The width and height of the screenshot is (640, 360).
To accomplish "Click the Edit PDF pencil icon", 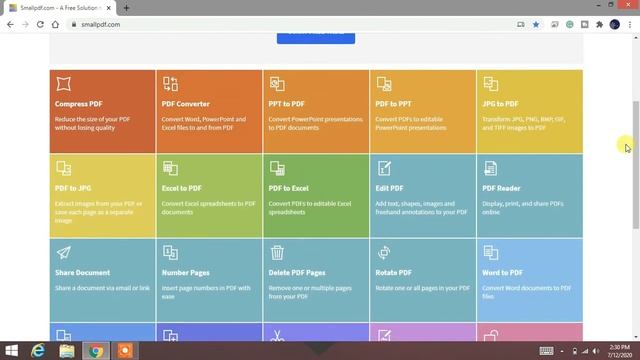I will (384, 168).
